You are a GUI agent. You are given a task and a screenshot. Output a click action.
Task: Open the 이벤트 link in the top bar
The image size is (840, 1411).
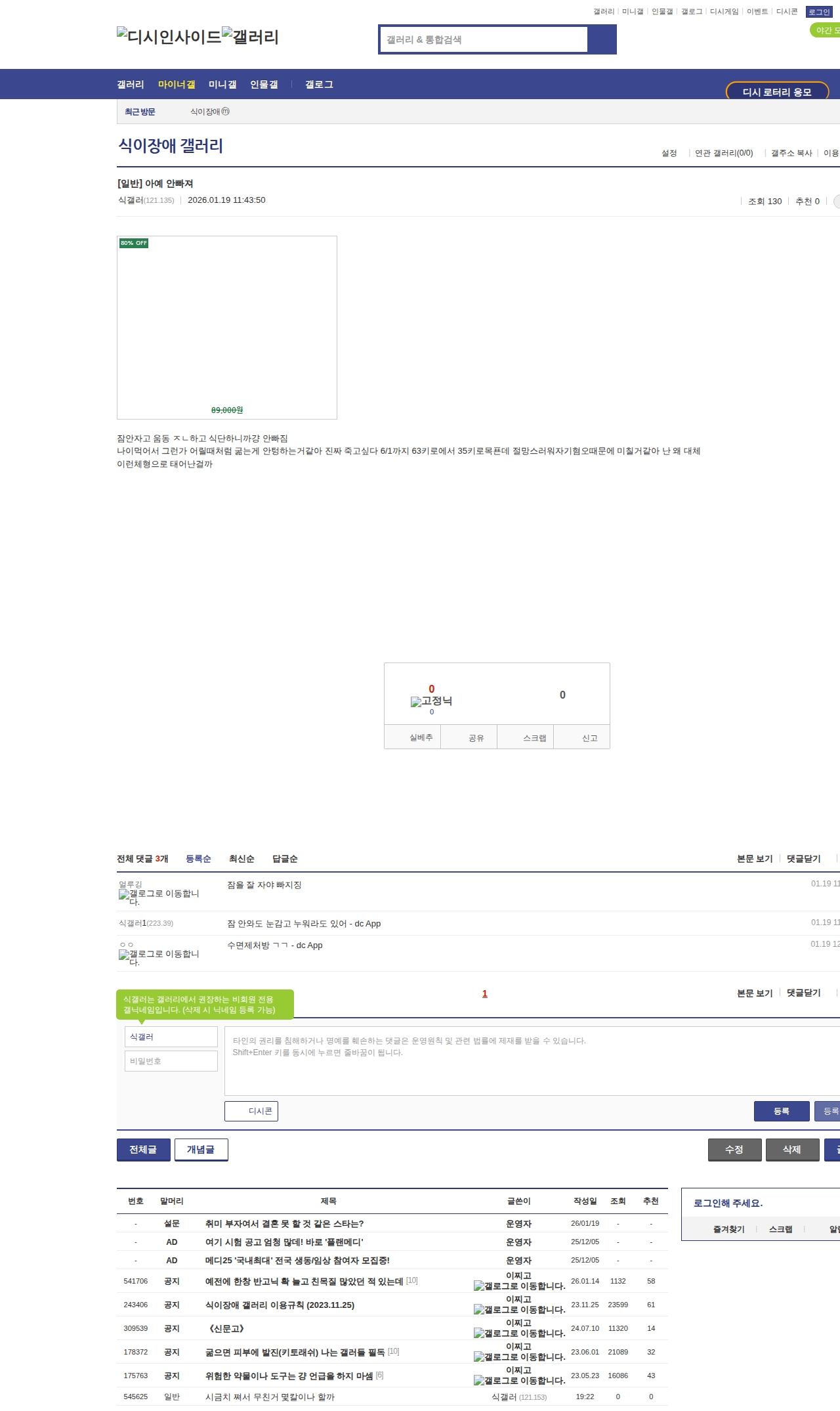(757, 12)
